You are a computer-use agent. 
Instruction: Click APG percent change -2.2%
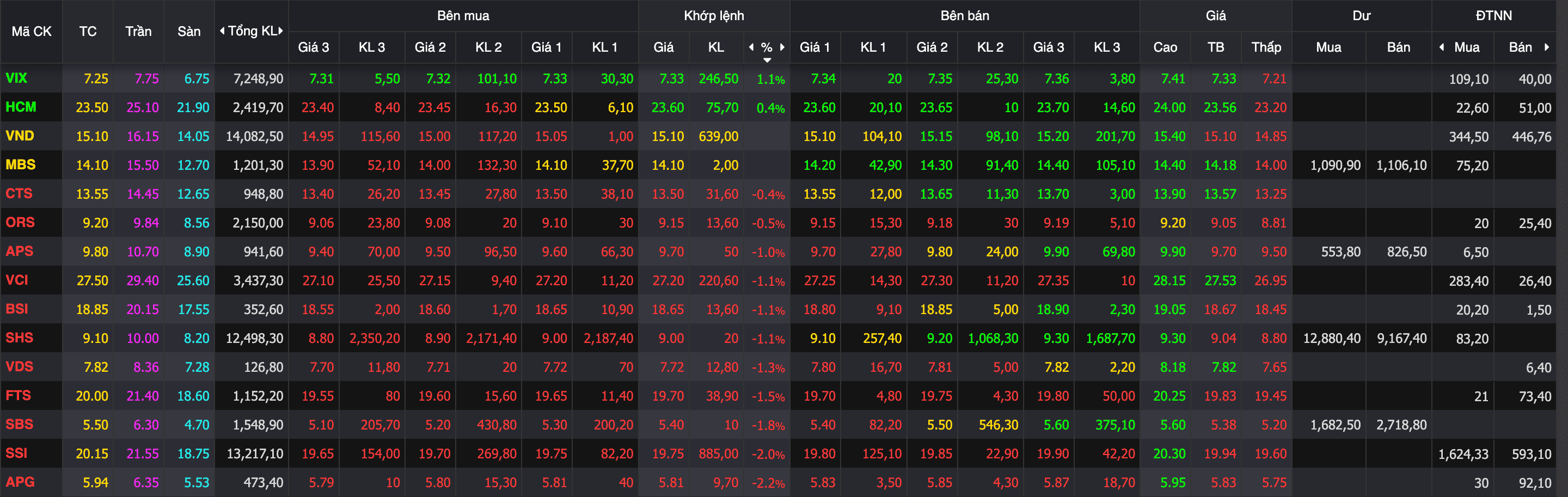click(x=768, y=483)
